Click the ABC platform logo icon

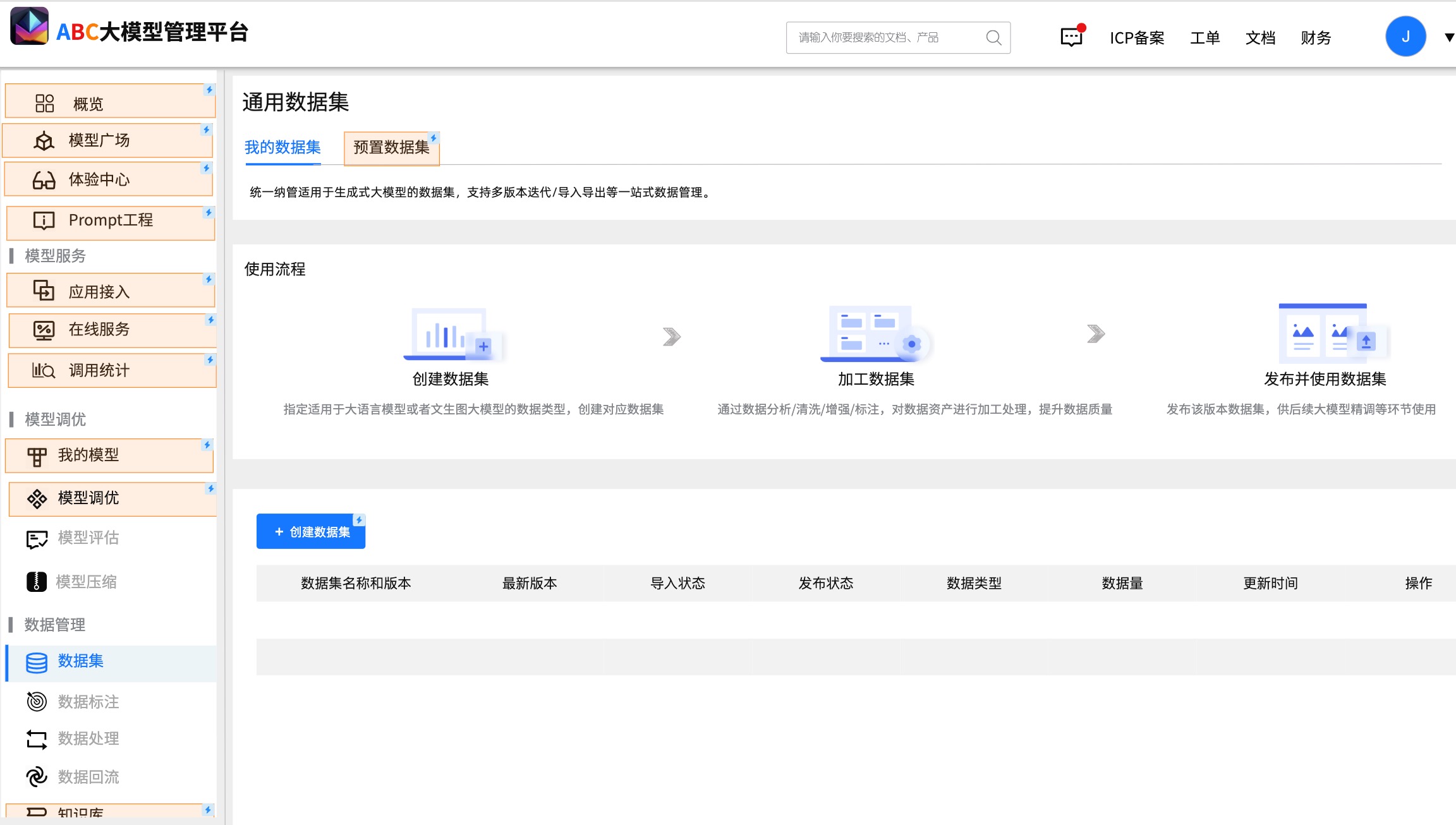(x=29, y=26)
